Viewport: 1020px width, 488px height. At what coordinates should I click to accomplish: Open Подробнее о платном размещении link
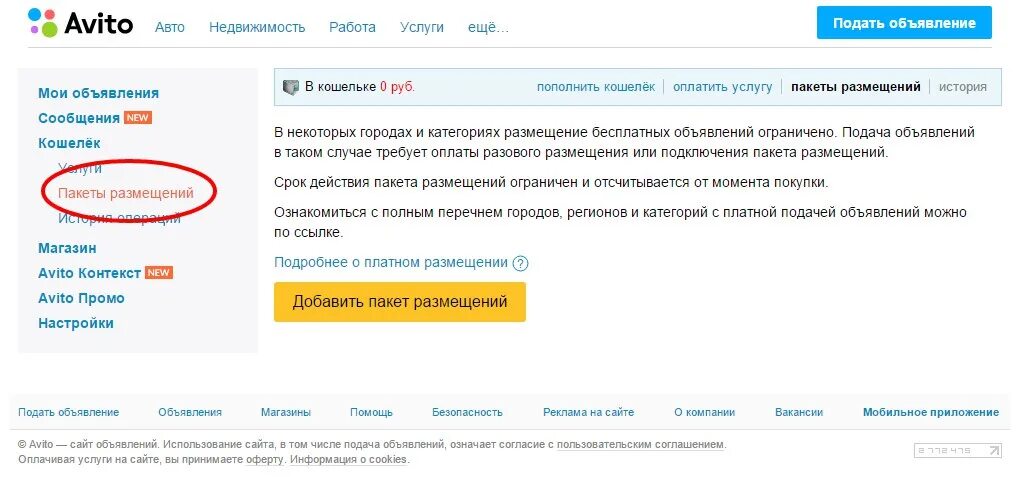[x=390, y=262]
